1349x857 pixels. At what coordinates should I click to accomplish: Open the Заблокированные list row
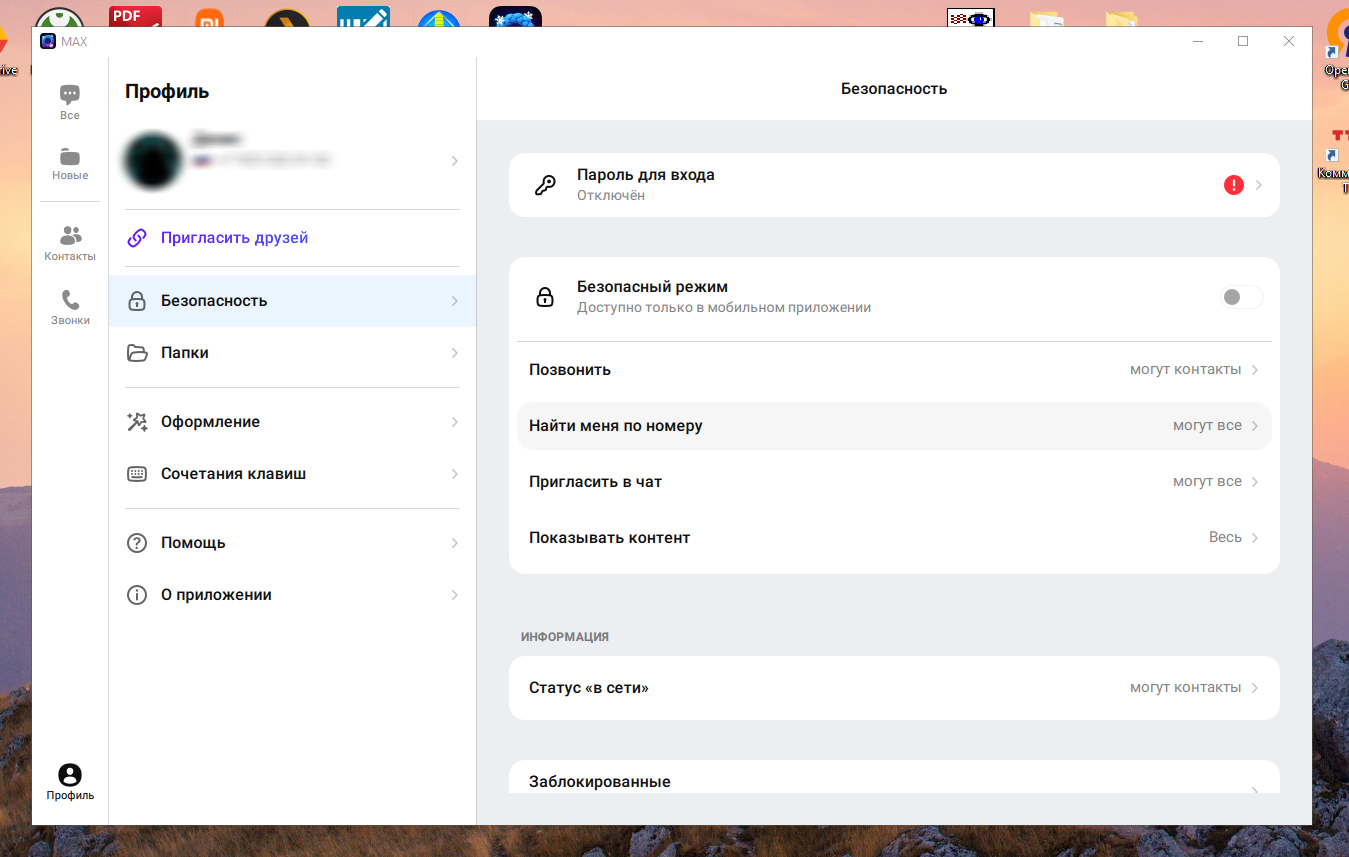(893, 782)
